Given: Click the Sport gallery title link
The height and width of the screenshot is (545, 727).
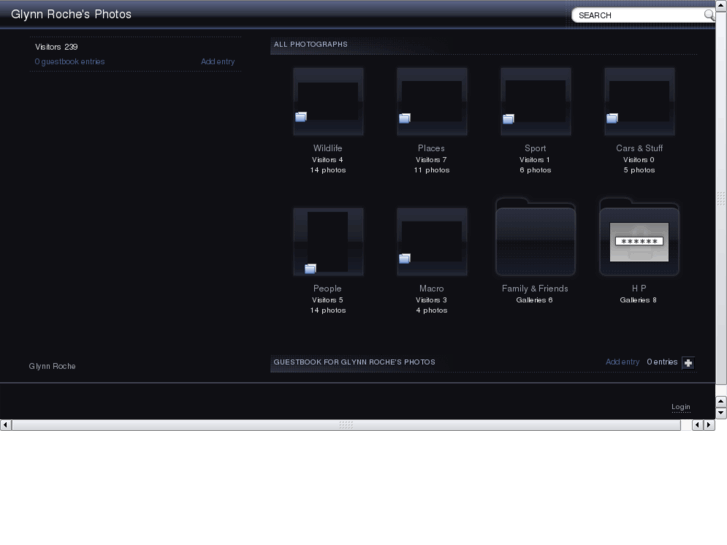Looking at the screenshot, I should click(535, 148).
